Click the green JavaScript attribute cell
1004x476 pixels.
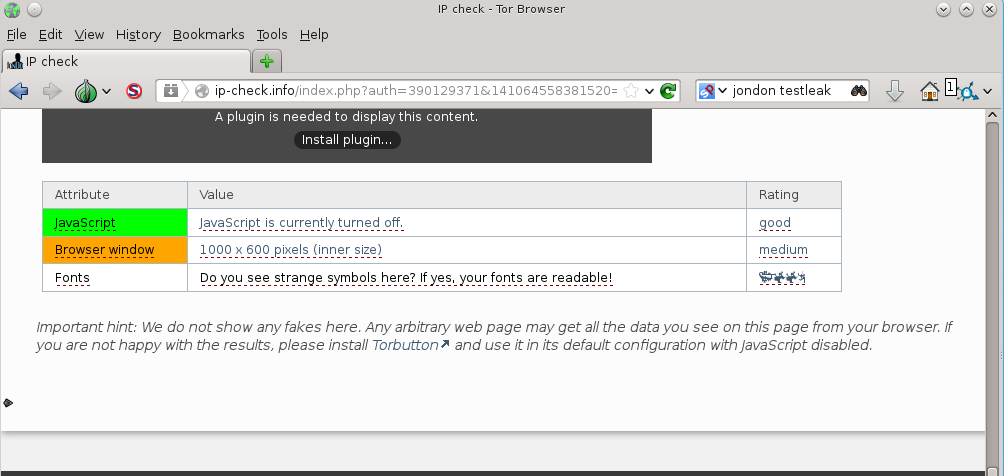point(115,223)
